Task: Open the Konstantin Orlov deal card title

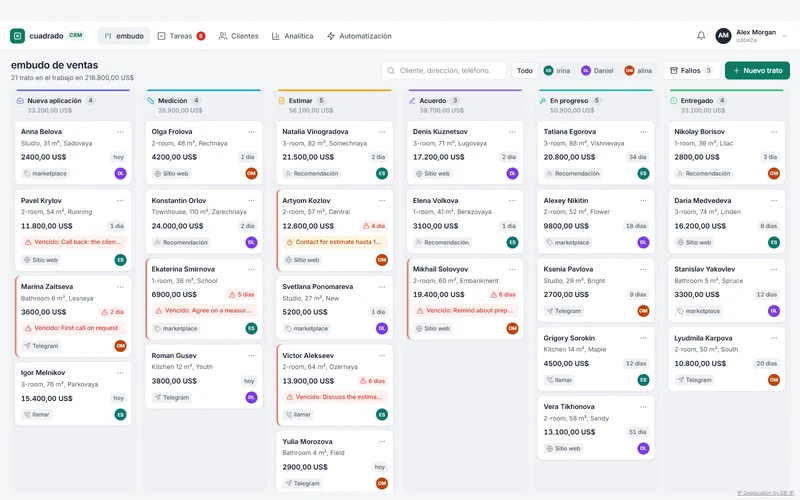Action: click(179, 201)
